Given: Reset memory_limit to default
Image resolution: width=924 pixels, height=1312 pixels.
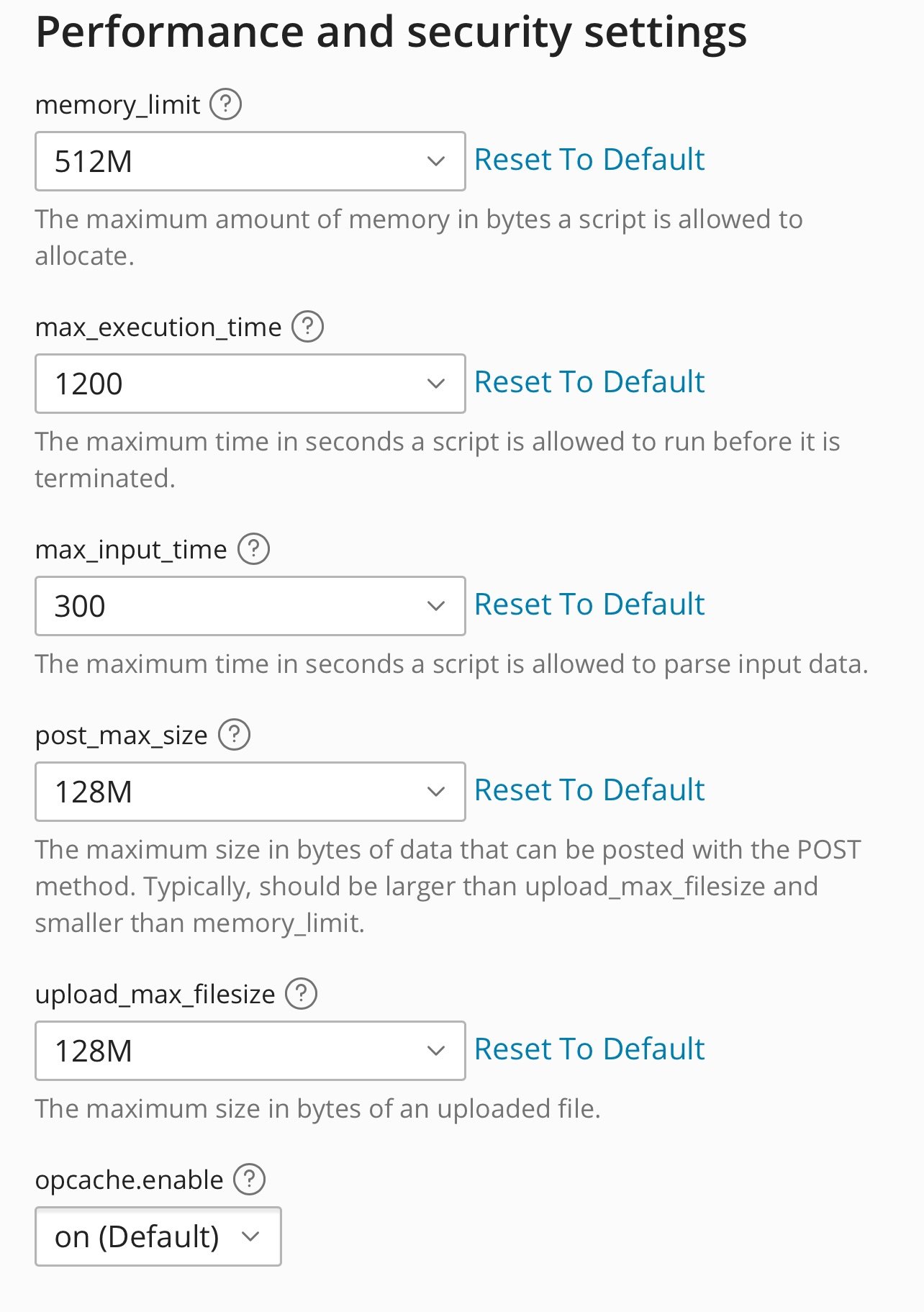Looking at the screenshot, I should coord(589,160).
